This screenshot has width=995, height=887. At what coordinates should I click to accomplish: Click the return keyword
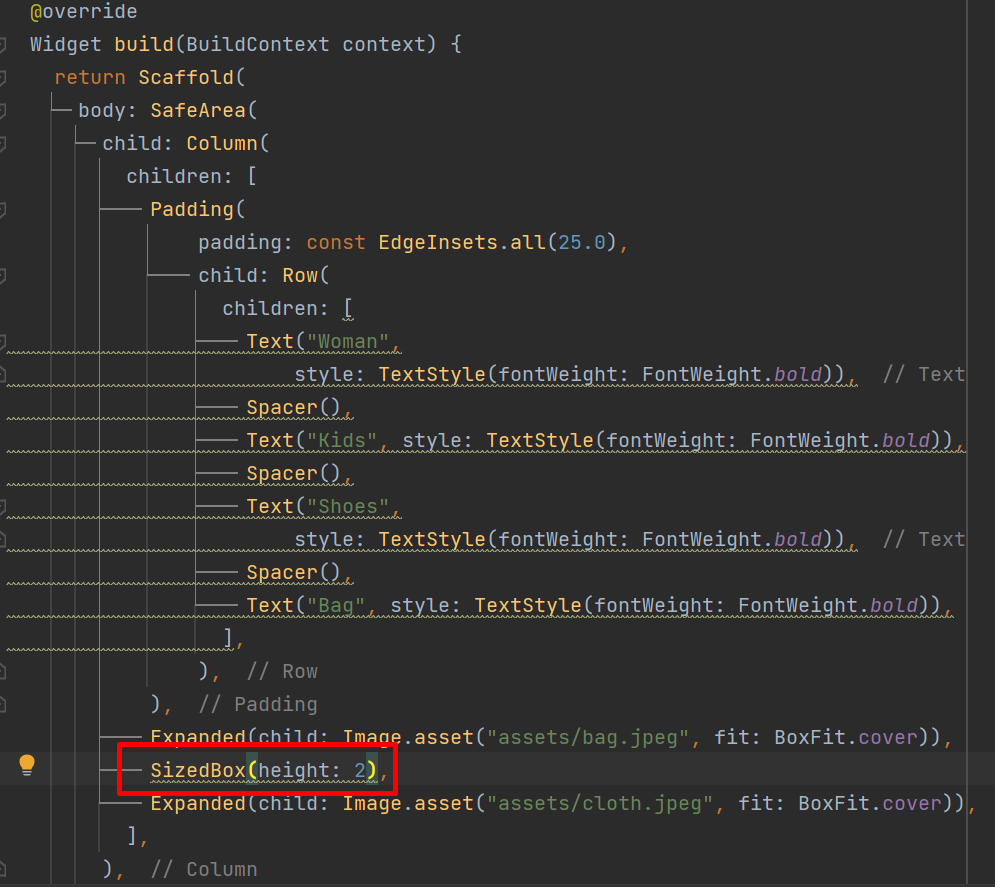[x=90, y=77]
